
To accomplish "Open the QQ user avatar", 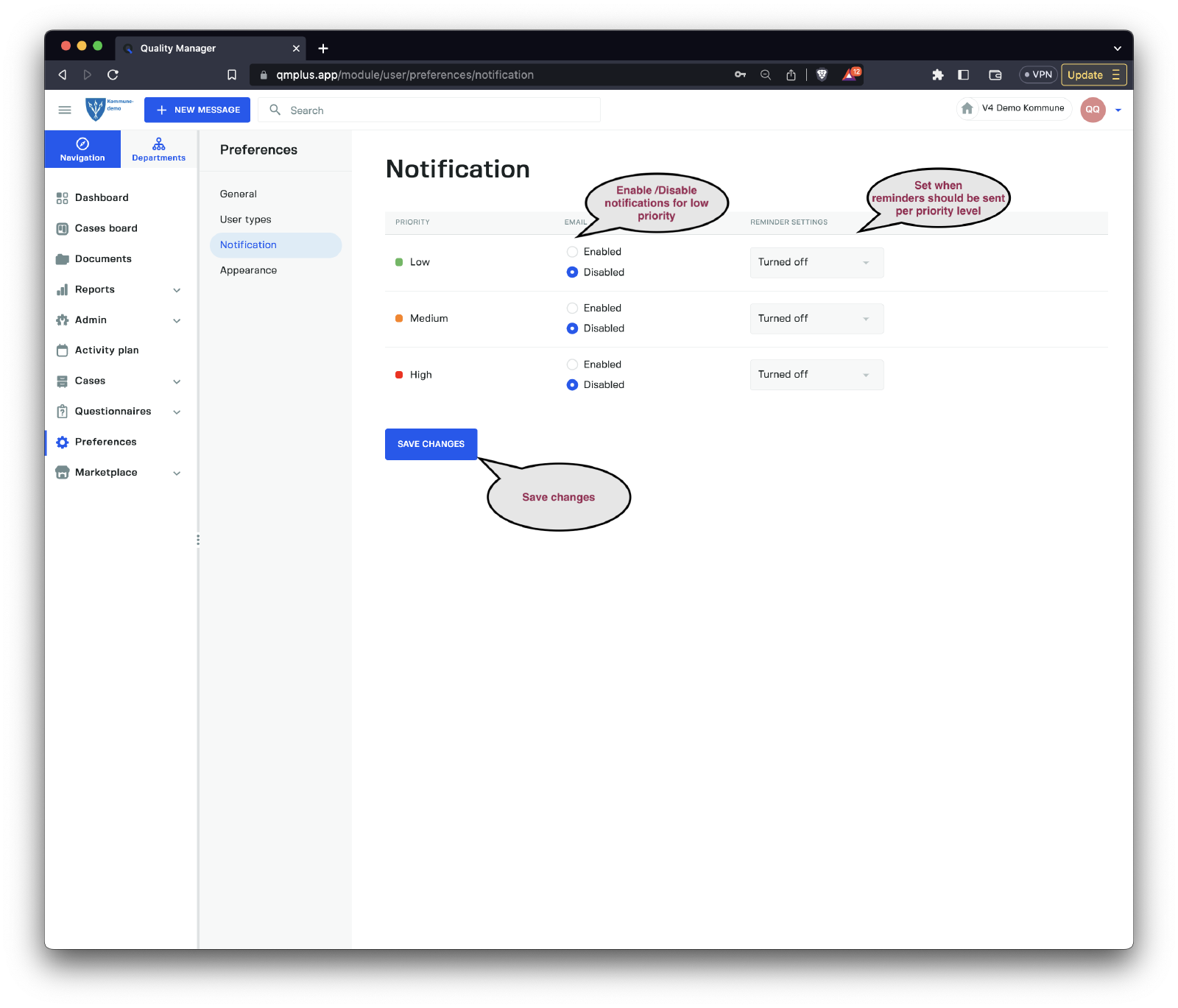I will (x=1093, y=110).
